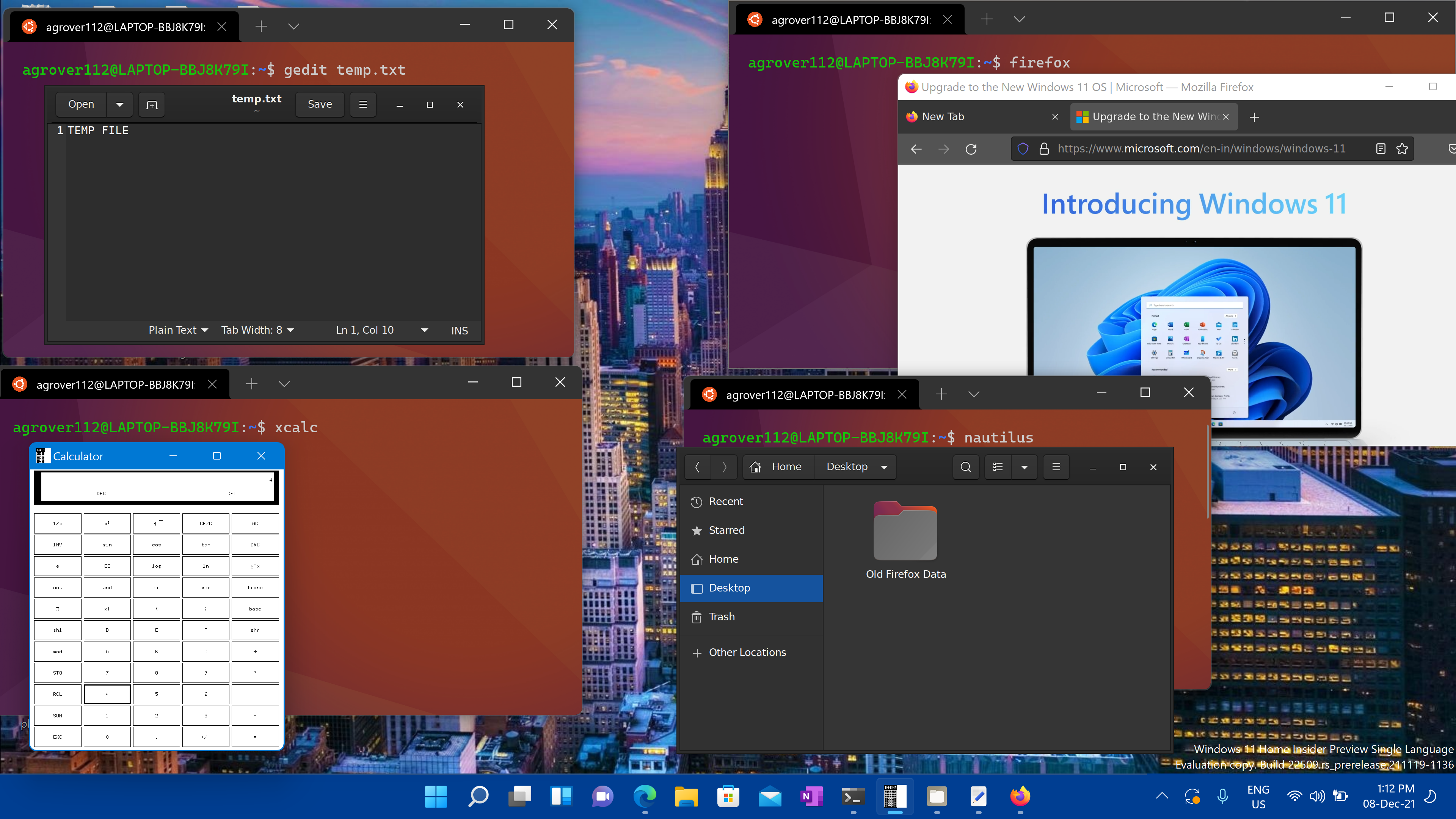Open the gedit hamburger menu

363,104
